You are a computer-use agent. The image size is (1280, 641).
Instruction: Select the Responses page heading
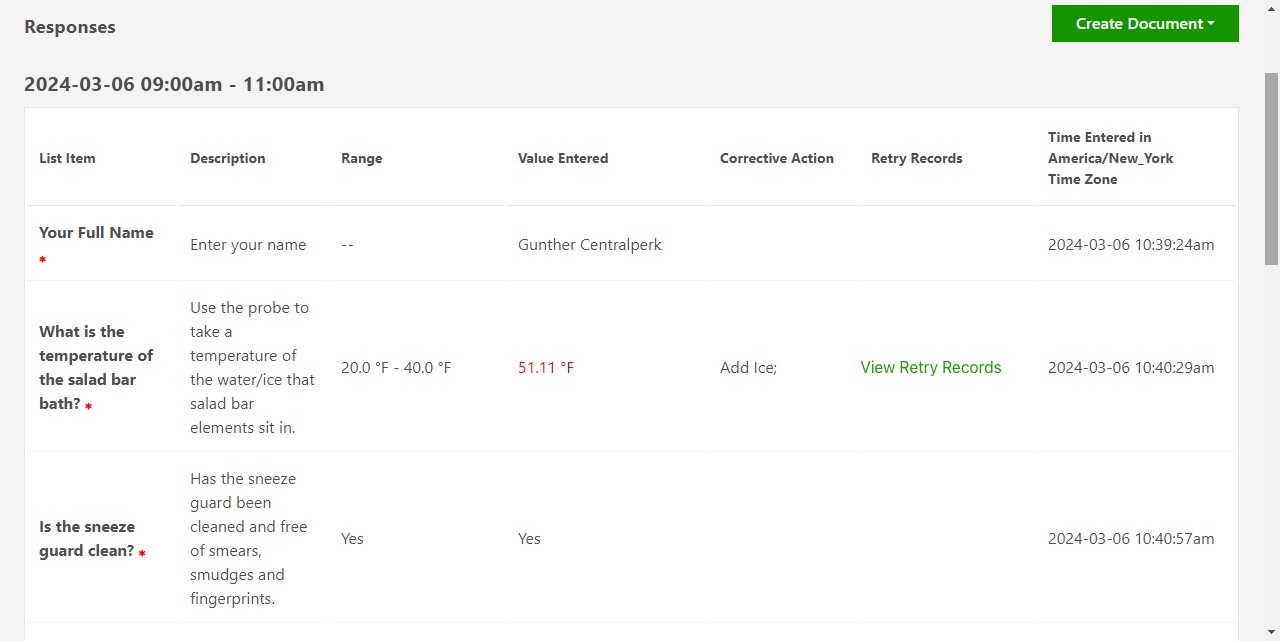click(x=70, y=27)
